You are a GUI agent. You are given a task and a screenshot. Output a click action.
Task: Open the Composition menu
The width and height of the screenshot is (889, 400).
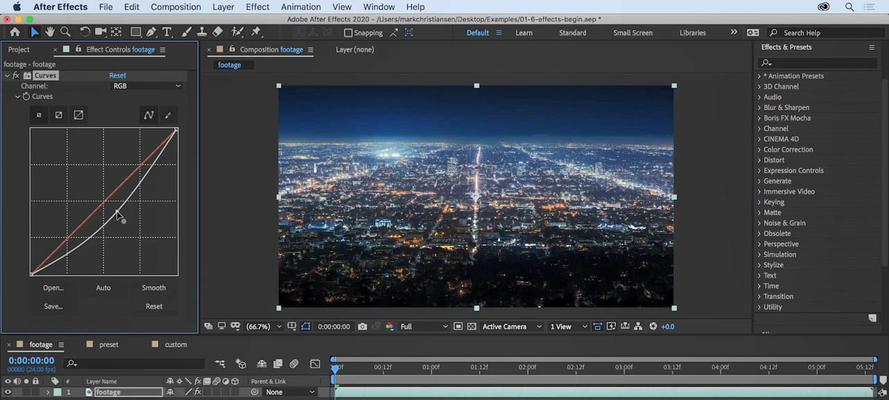pyautogui.click(x=176, y=7)
